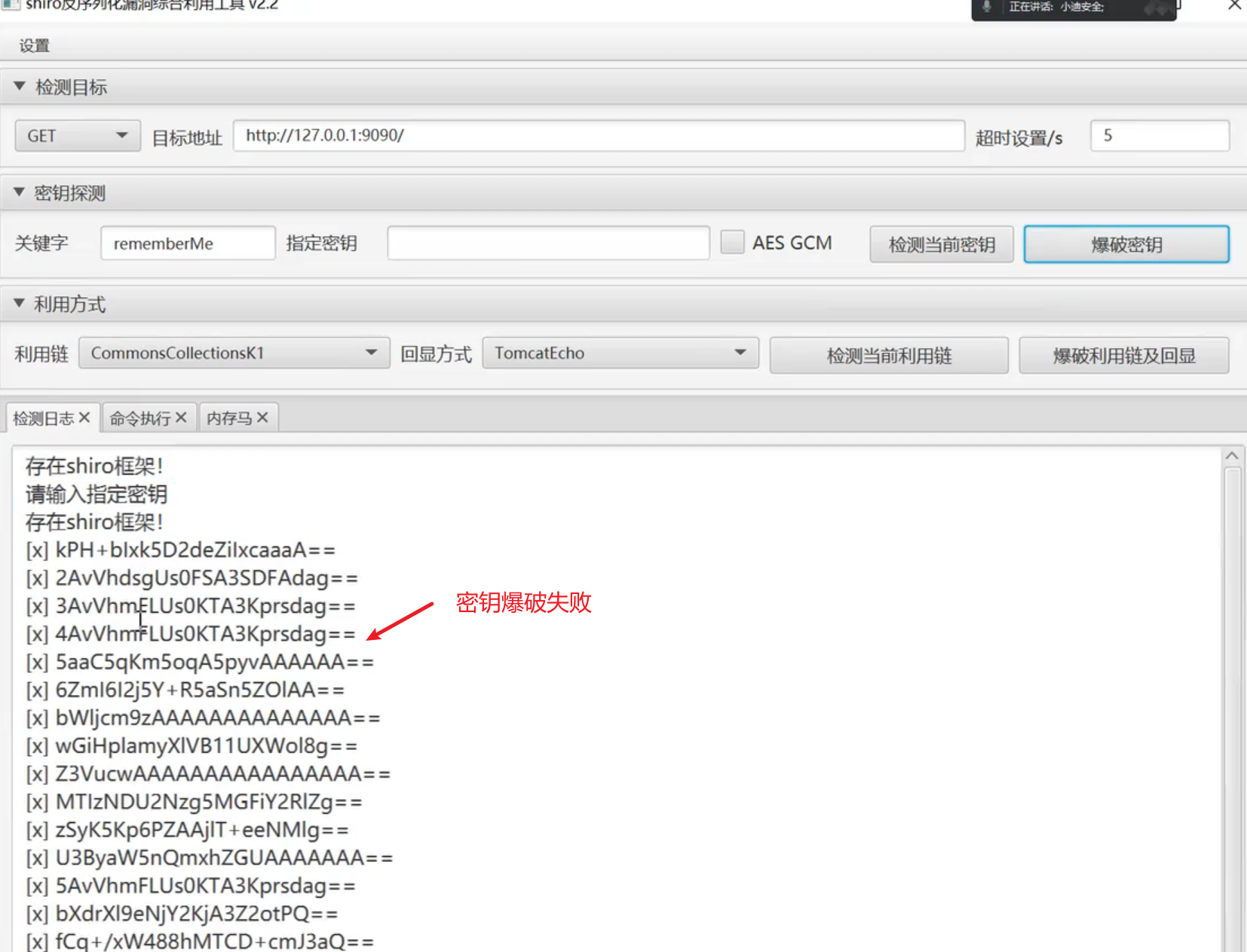Close the 内存马 tab with its X
This screenshot has width=1247, height=952.
point(262,418)
